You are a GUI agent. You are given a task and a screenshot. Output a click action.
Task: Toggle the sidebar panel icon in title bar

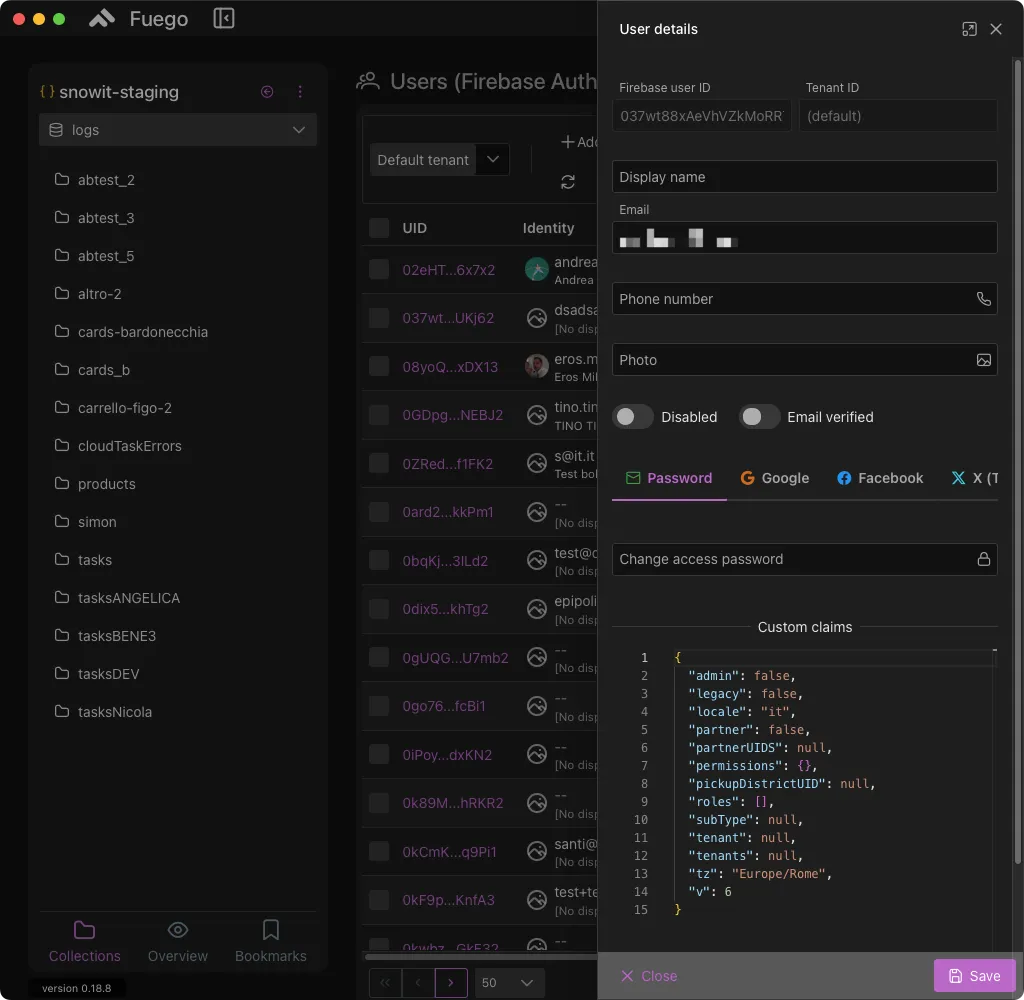tap(223, 17)
